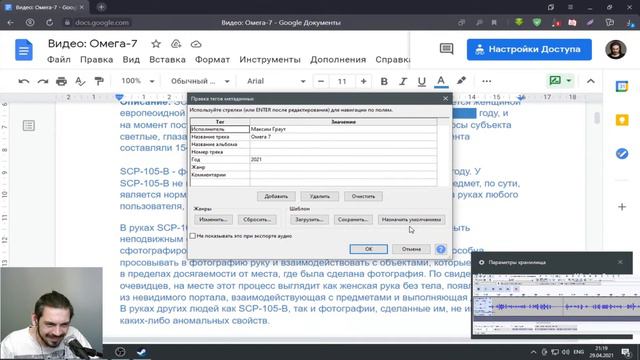Open Google Tasks side panel icon

[x=622, y=153]
